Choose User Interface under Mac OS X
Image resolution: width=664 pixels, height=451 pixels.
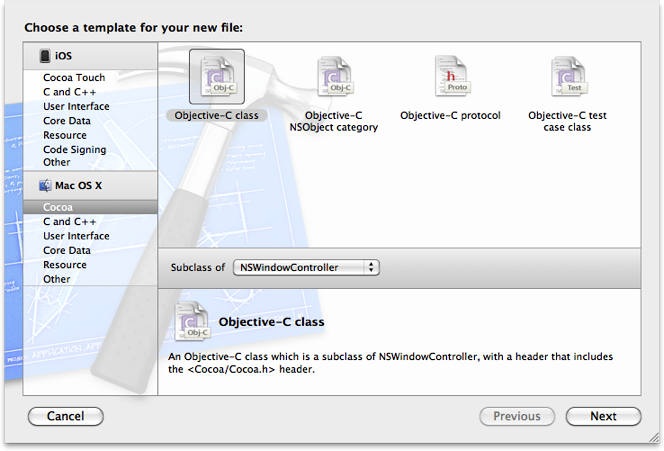[x=76, y=236]
